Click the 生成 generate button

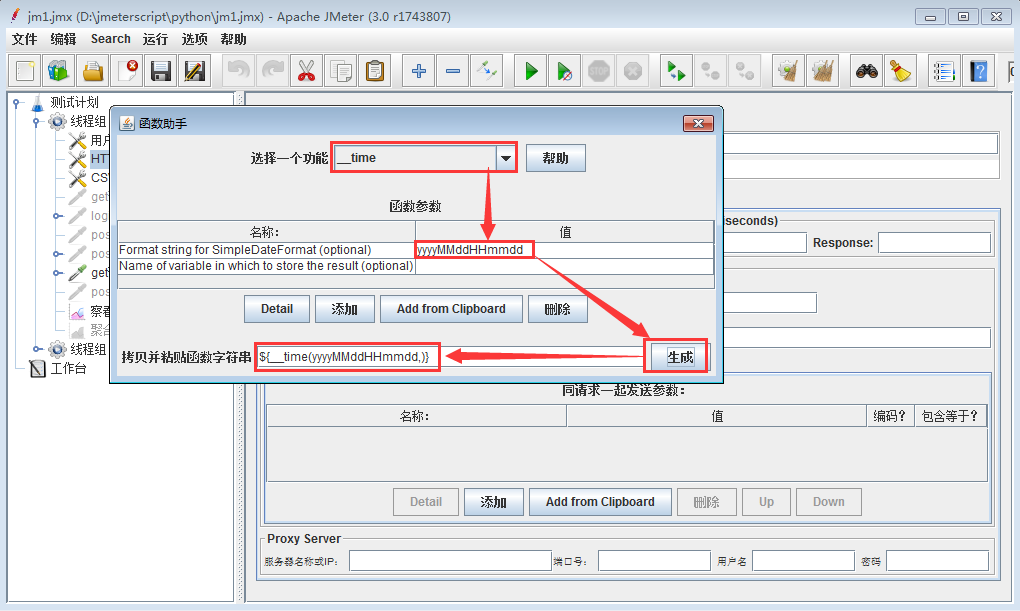coord(680,357)
